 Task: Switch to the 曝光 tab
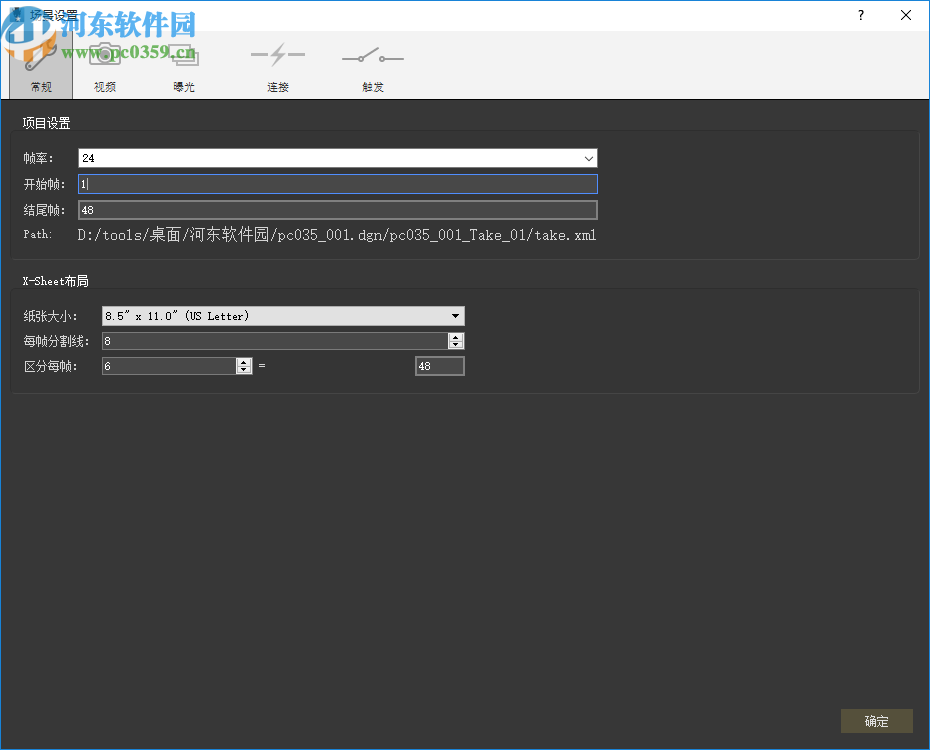pyautogui.click(x=183, y=86)
